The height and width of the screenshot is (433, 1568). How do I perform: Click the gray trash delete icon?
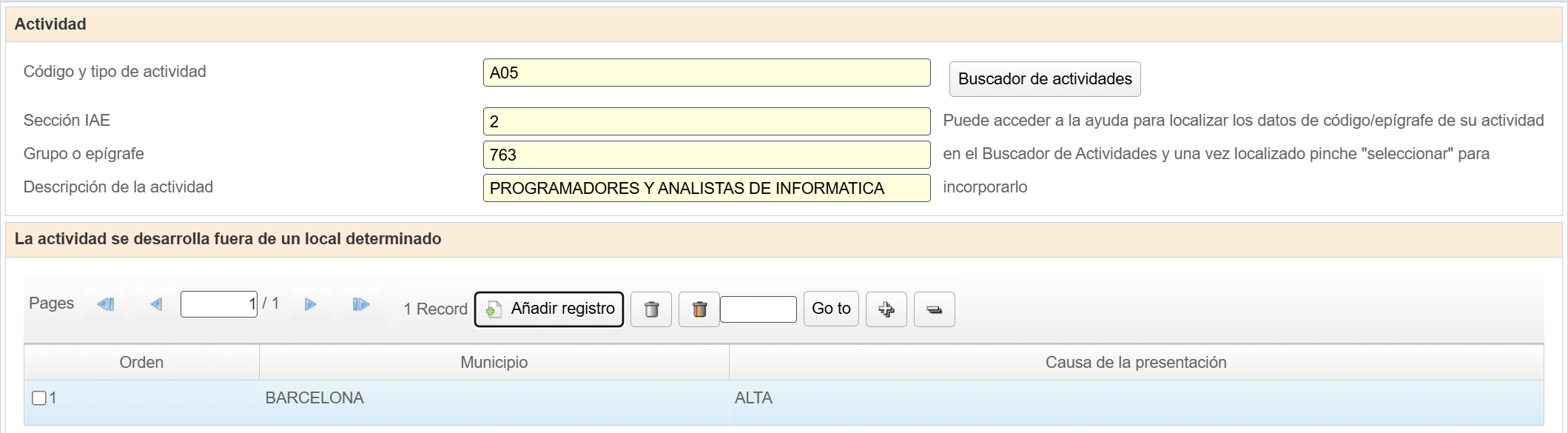(651, 309)
